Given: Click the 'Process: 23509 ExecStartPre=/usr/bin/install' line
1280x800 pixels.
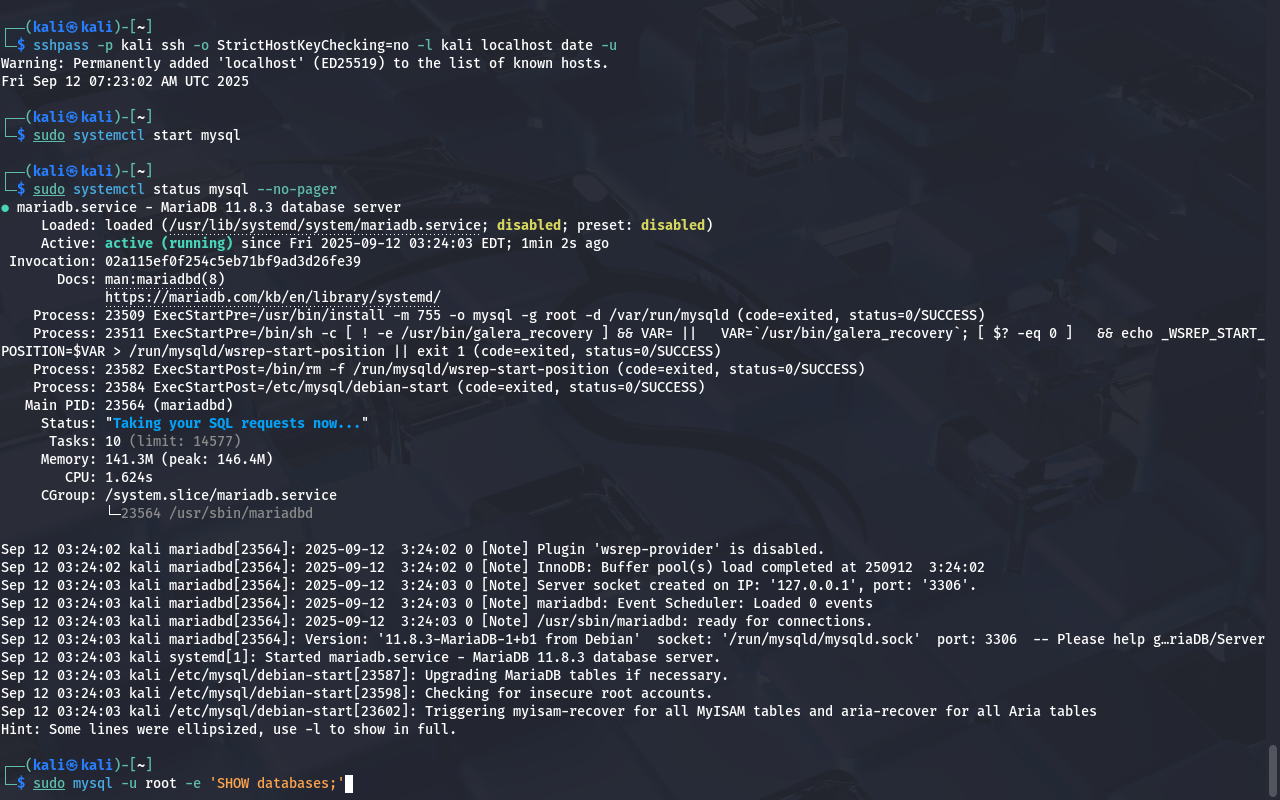Looking at the screenshot, I should 509,315.
